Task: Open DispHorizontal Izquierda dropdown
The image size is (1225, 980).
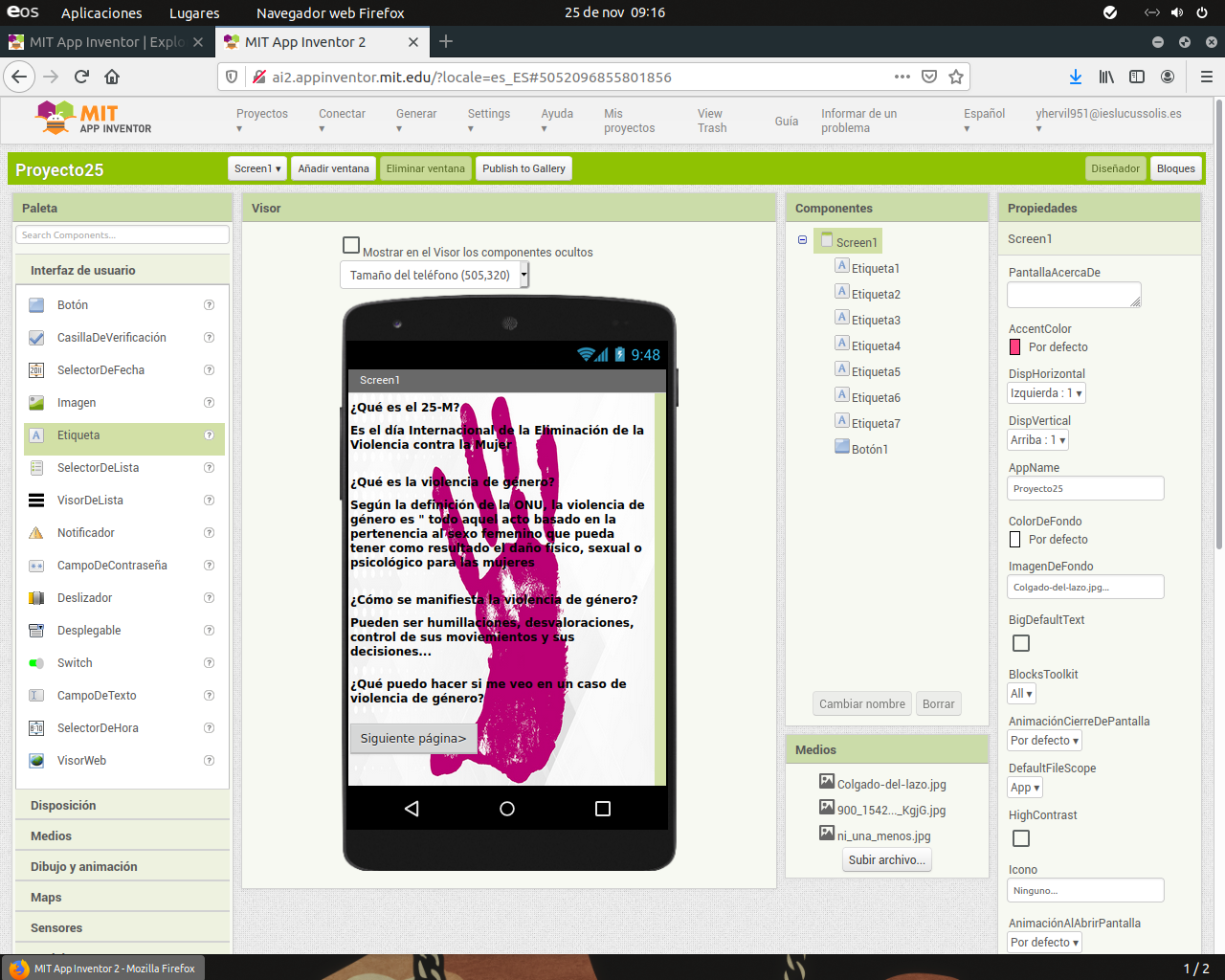Action: point(1046,393)
